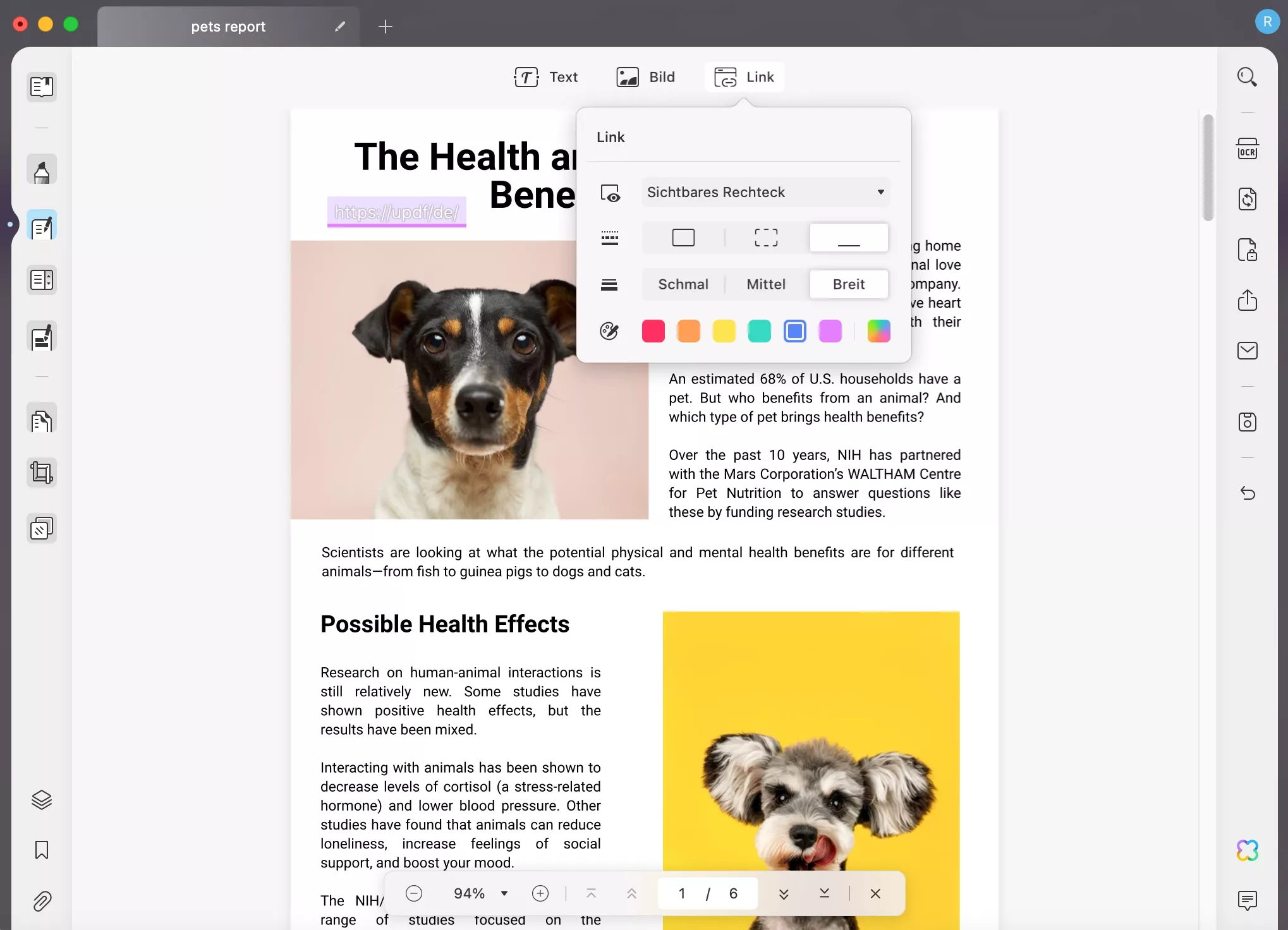Select the search icon top right

(1246, 77)
